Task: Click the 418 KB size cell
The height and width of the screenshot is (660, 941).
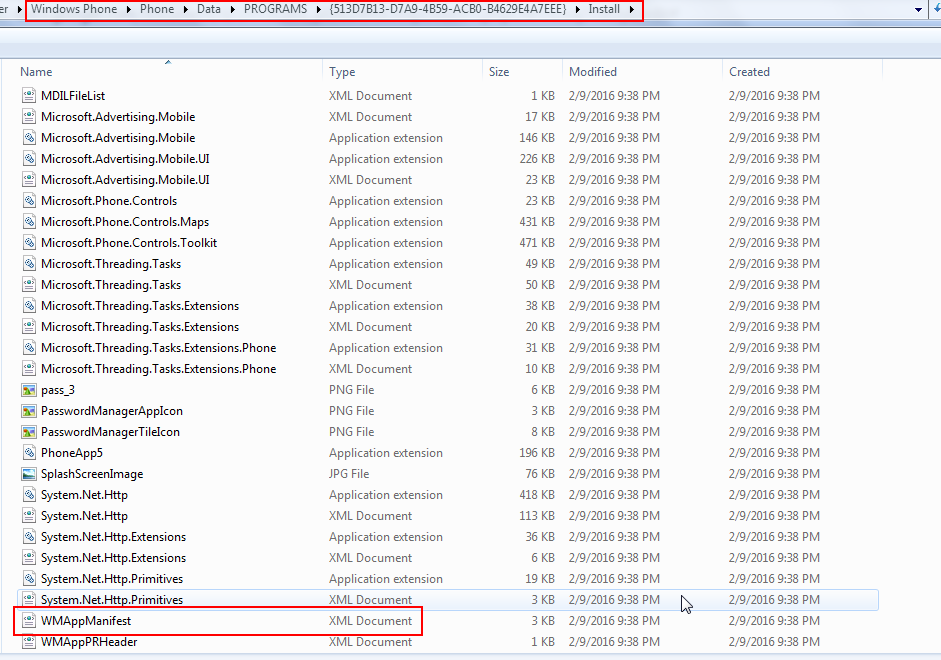Action: (x=537, y=495)
